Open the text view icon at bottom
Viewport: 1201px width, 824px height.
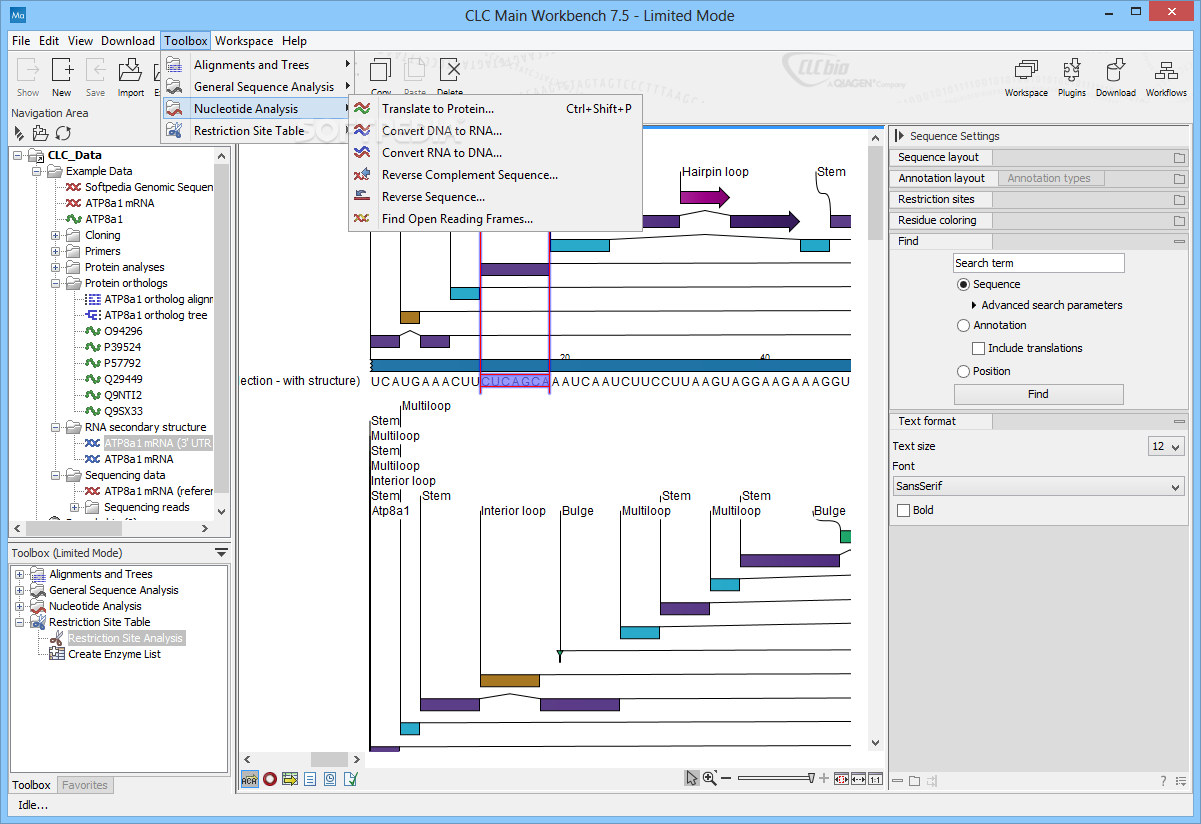[310, 779]
